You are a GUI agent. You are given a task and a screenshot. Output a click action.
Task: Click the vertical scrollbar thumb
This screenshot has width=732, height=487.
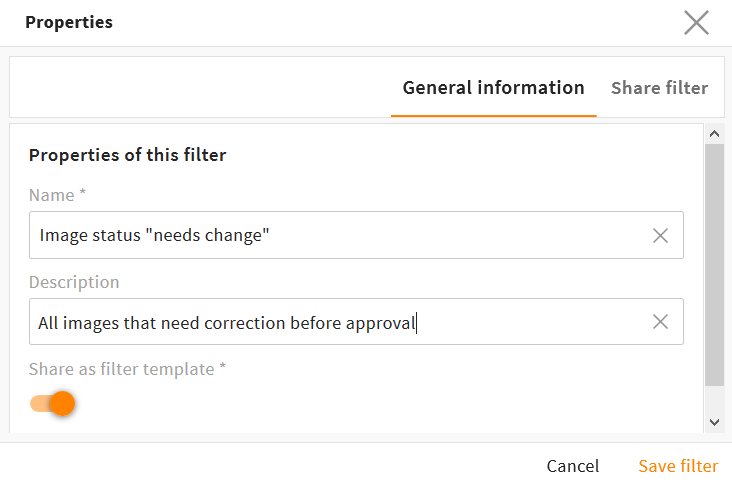(714, 265)
